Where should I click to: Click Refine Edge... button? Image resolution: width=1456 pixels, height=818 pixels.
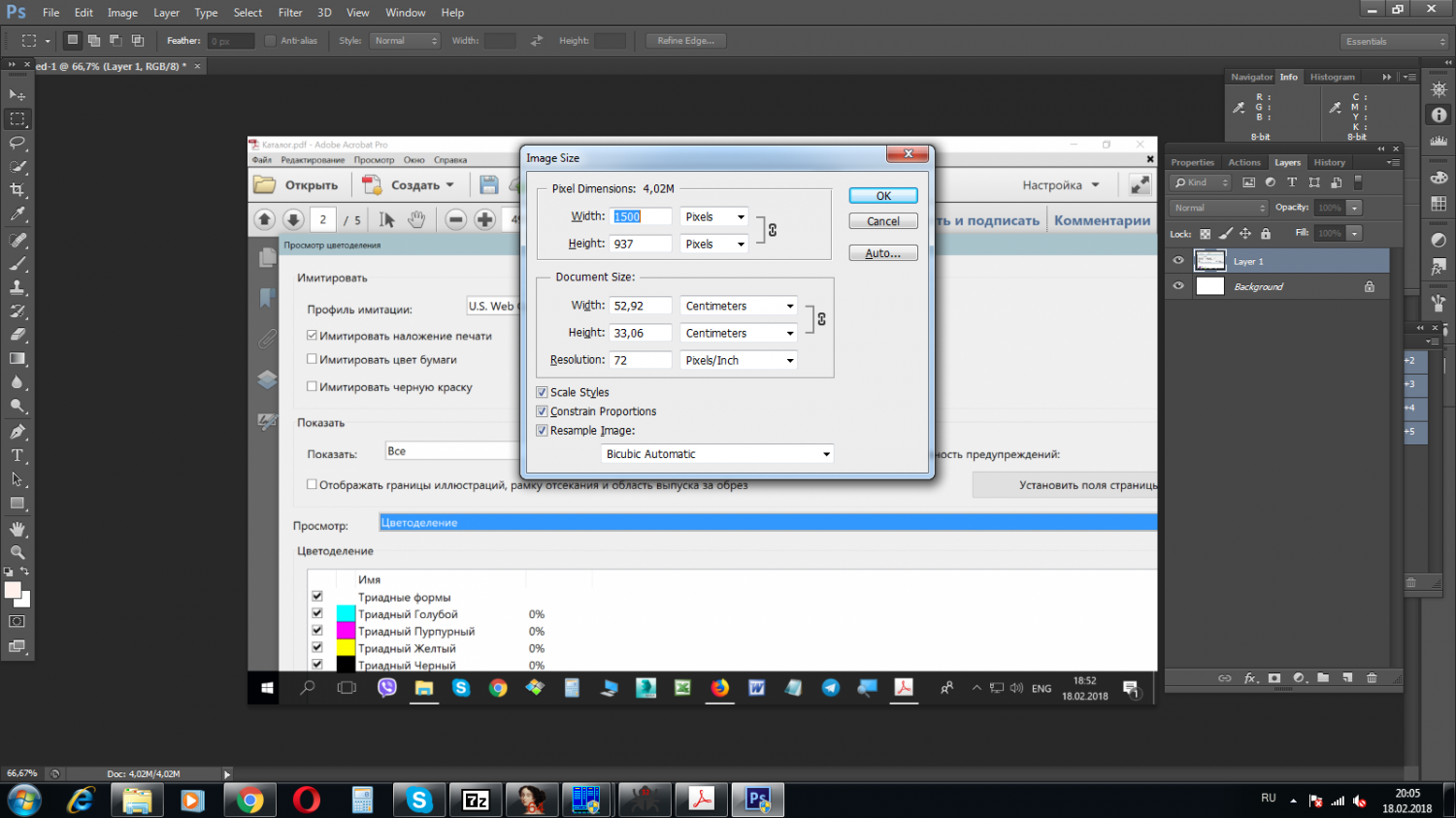click(x=685, y=41)
